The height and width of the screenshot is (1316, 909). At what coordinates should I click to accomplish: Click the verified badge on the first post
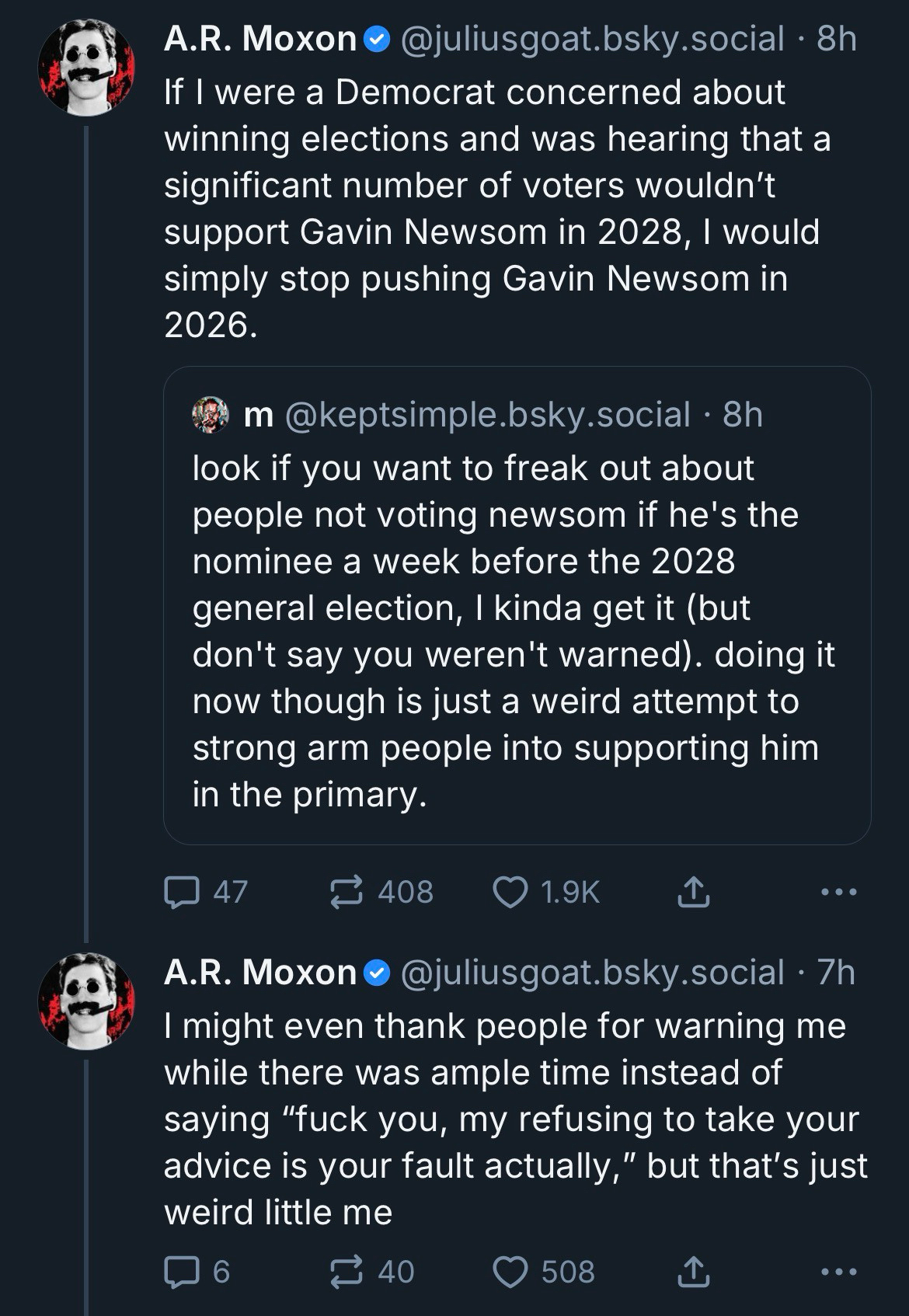pyautogui.click(x=378, y=40)
